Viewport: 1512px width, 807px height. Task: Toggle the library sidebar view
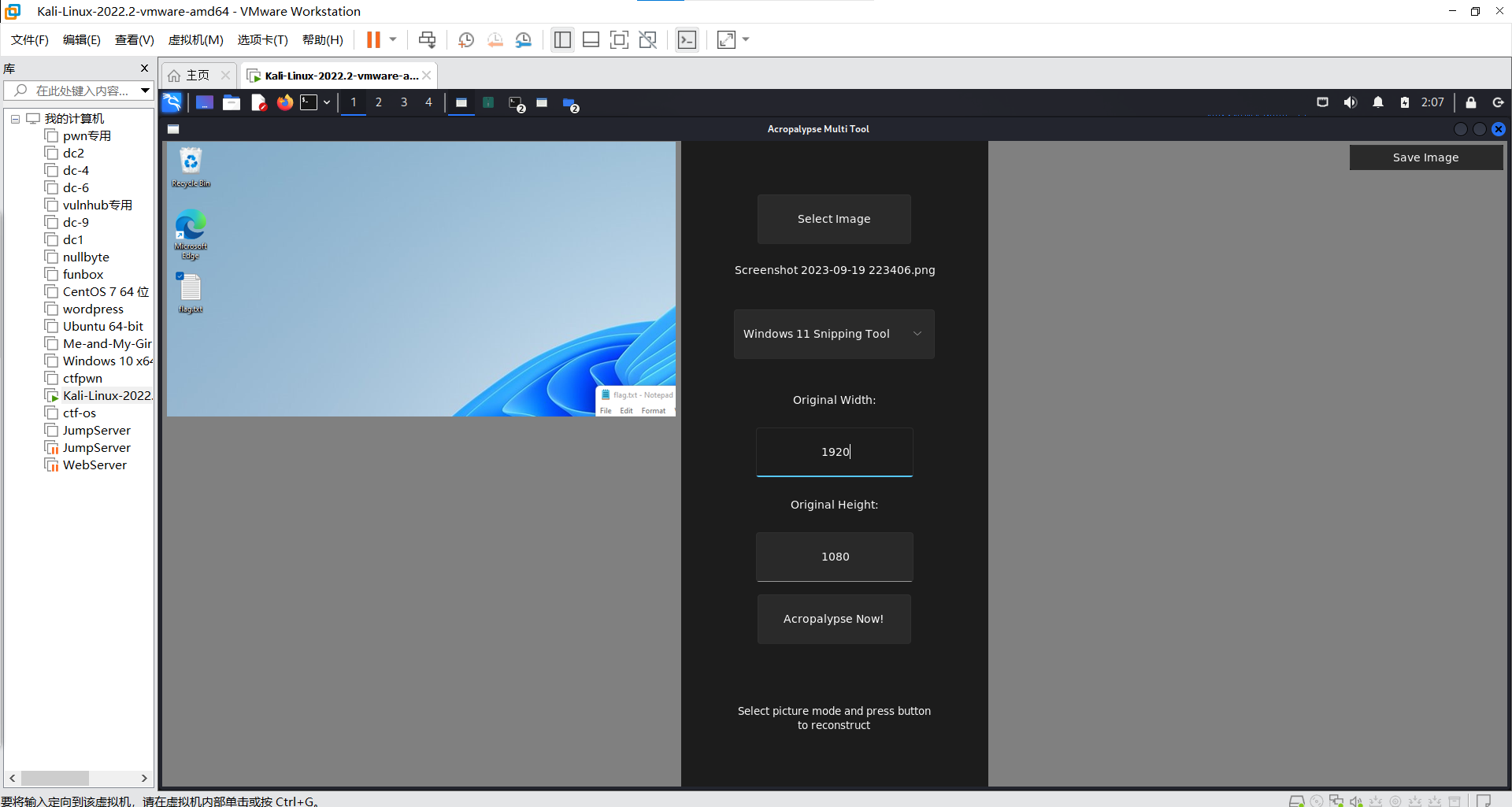click(562, 40)
